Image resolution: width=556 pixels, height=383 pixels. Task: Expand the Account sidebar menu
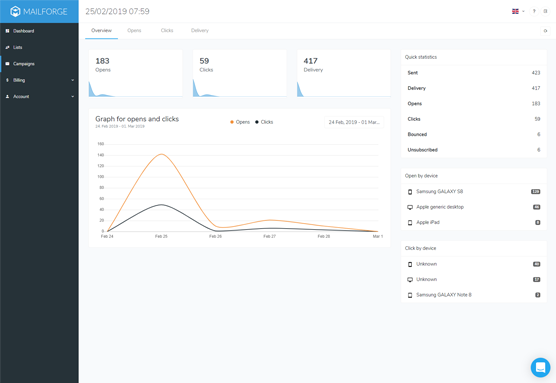tap(39, 96)
